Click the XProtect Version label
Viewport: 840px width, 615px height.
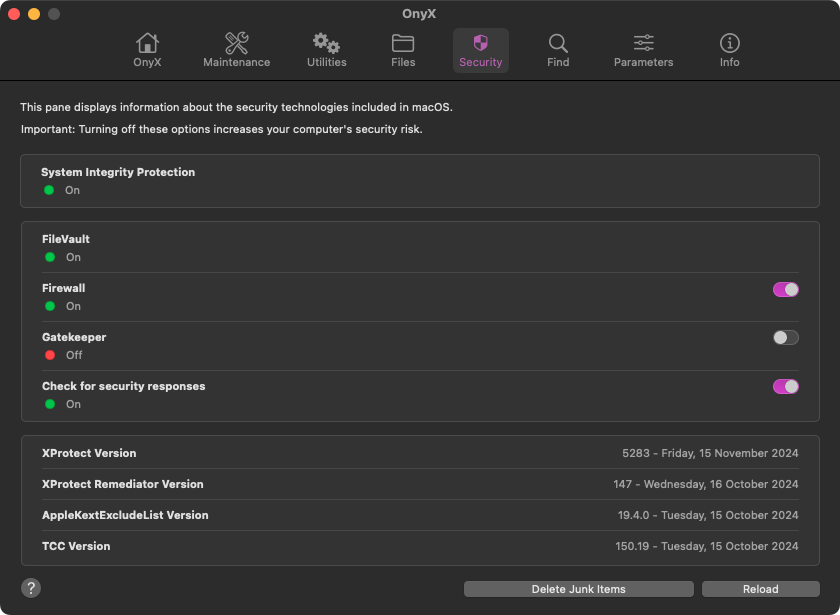[x=89, y=453]
